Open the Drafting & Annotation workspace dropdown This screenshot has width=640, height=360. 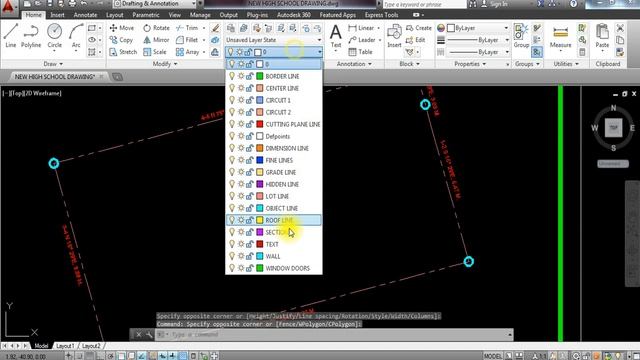[155, 4]
